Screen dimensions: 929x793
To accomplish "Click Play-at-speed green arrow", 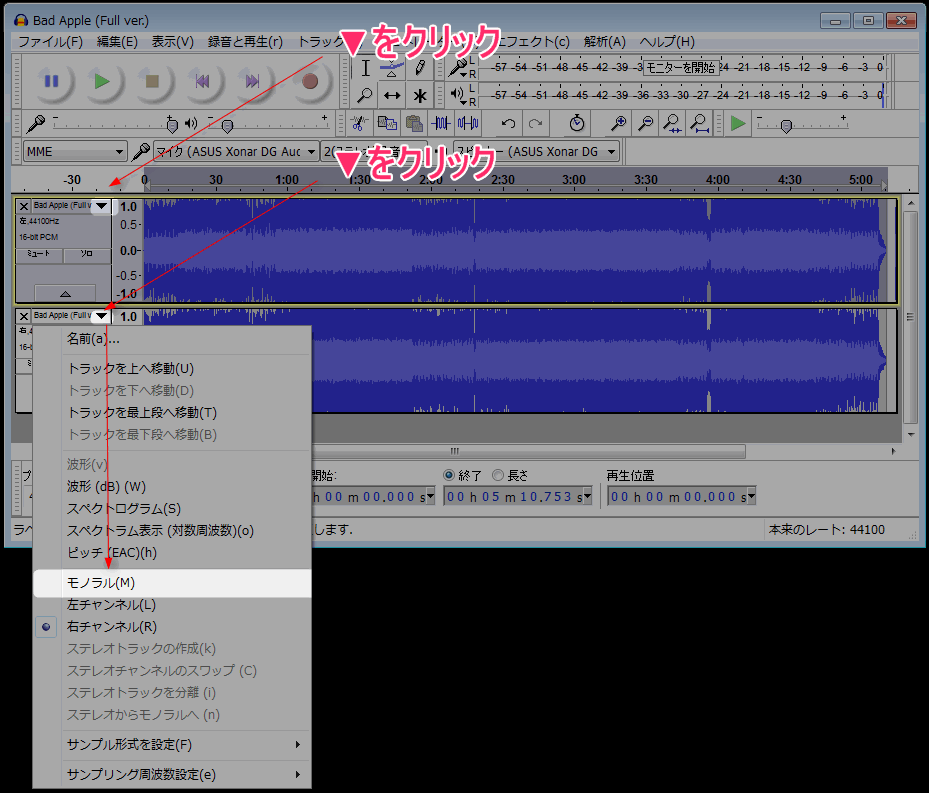I will coord(738,123).
